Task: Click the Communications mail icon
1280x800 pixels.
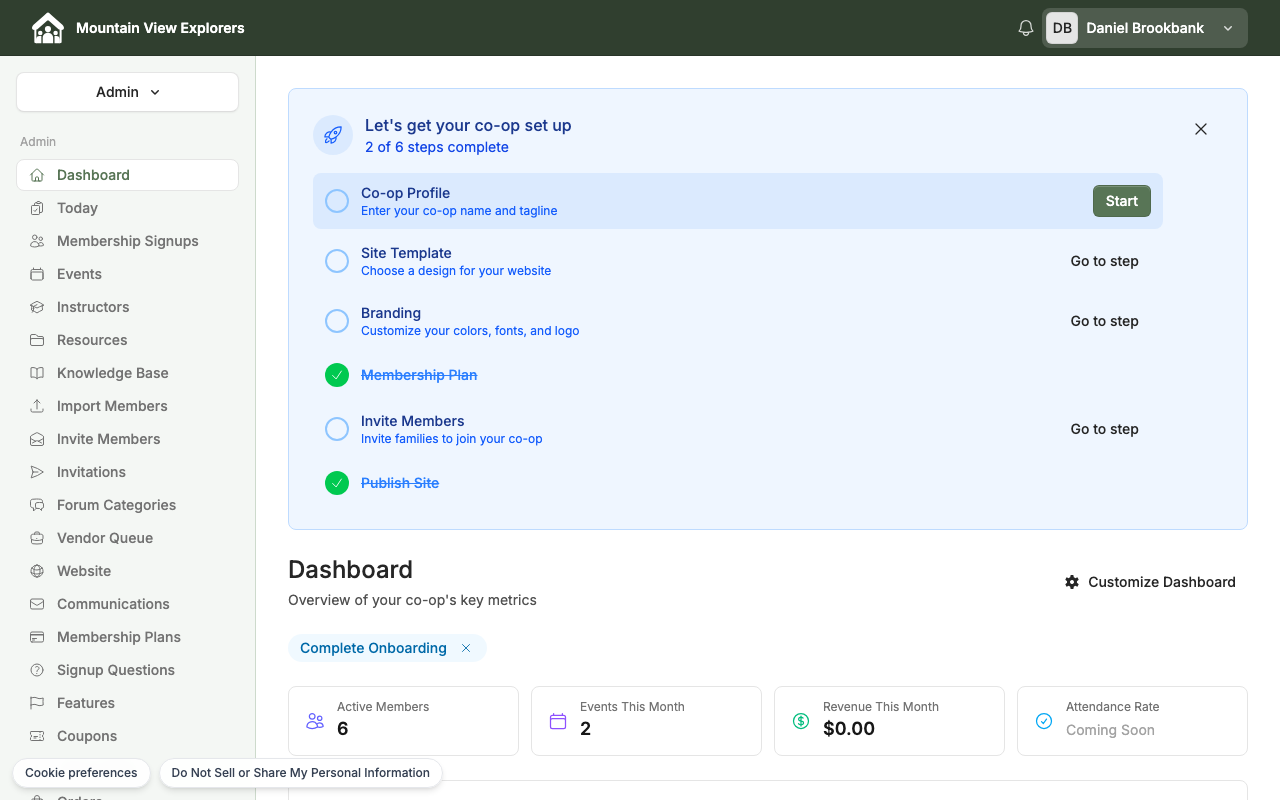Action: [37, 604]
